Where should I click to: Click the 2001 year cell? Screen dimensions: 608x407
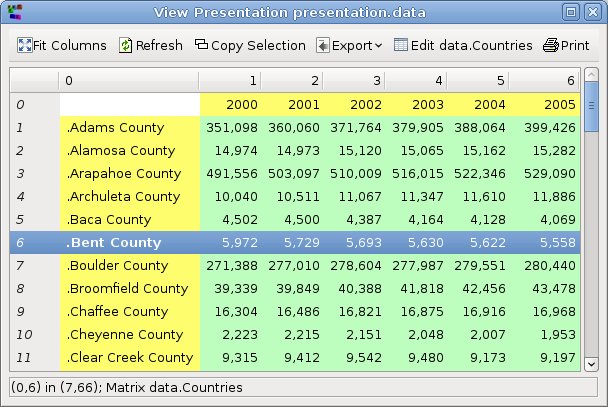[292, 104]
